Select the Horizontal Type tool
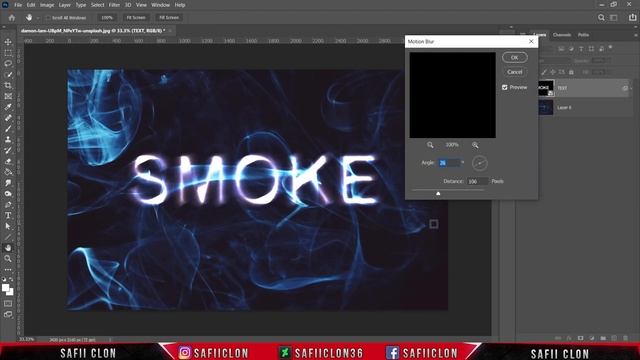The height and width of the screenshot is (360, 640). click(x=8, y=215)
